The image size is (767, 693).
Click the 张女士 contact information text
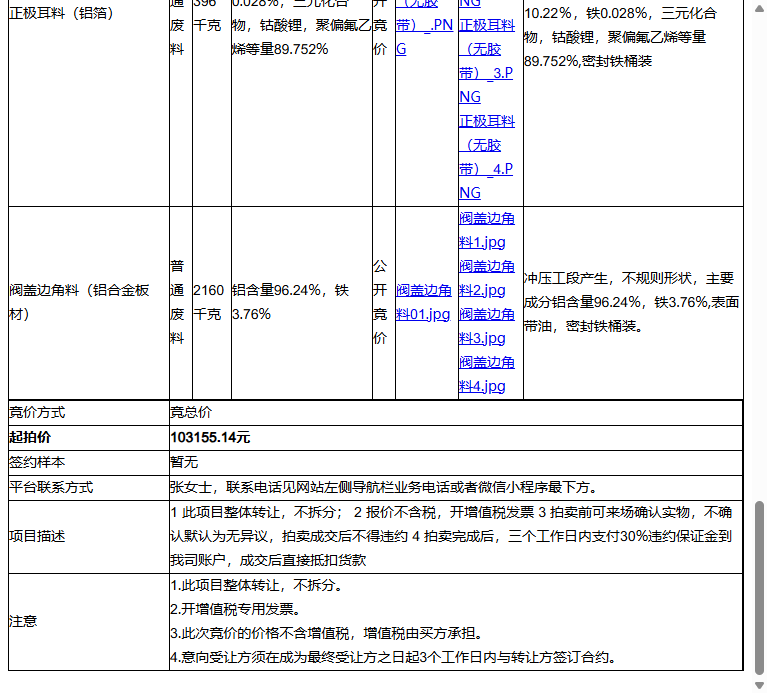coord(385,488)
